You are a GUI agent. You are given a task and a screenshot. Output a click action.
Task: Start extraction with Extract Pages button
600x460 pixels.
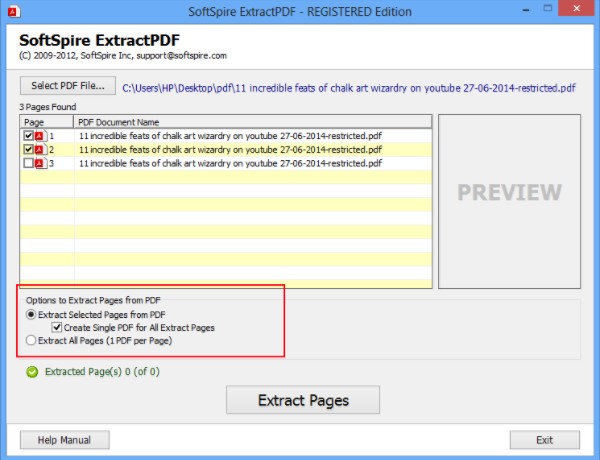(x=303, y=400)
